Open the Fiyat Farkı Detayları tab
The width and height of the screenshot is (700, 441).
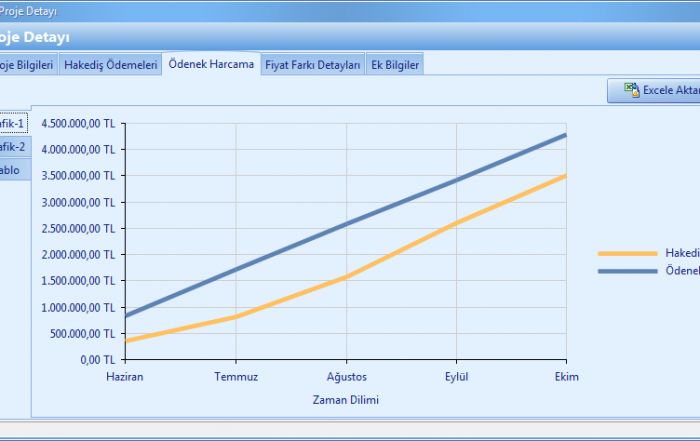(x=312, y=64)
